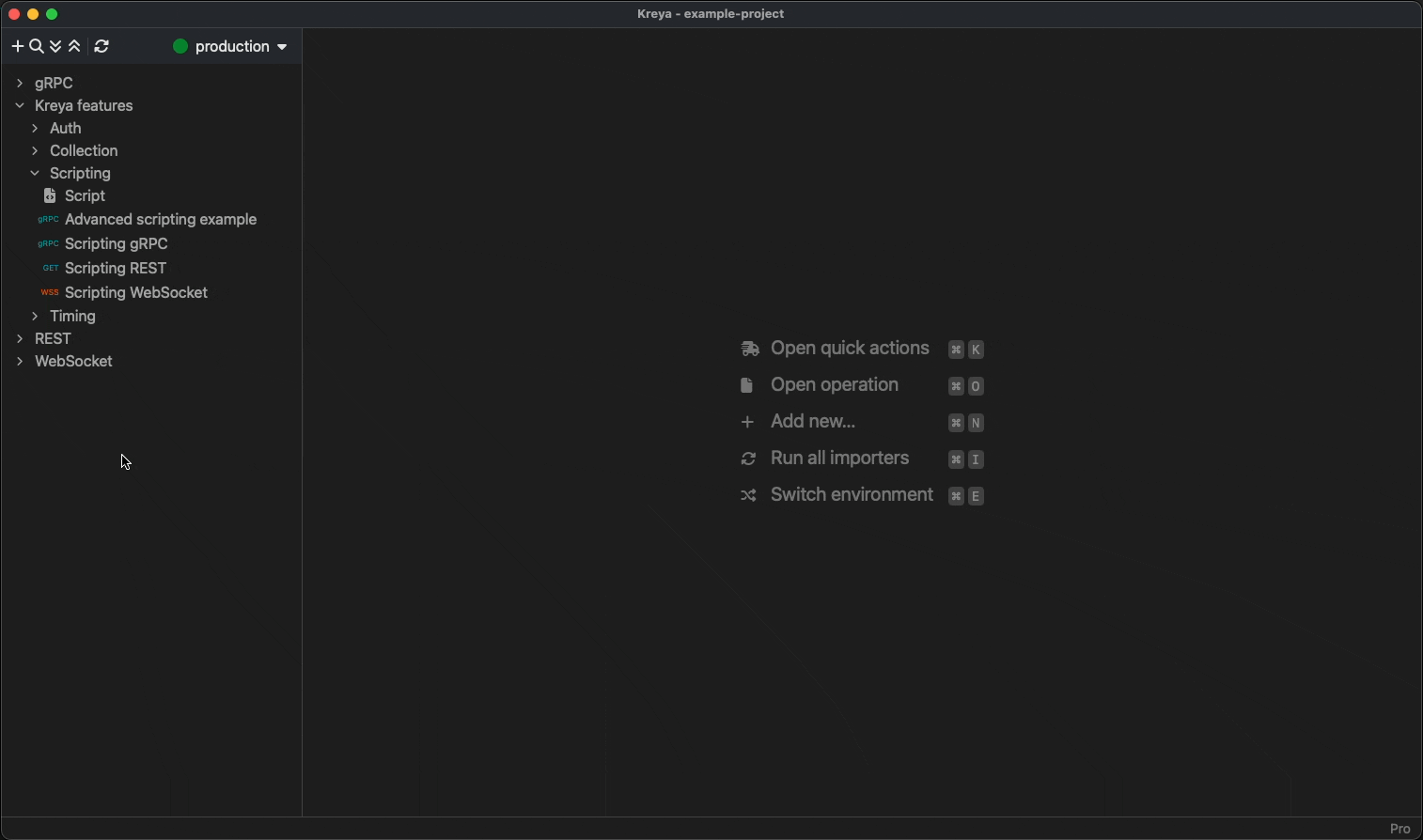The width and height of the screenshot is (1423, 840).
Task: Click the window title Kreya - example-project
Action: click(711, 14)
